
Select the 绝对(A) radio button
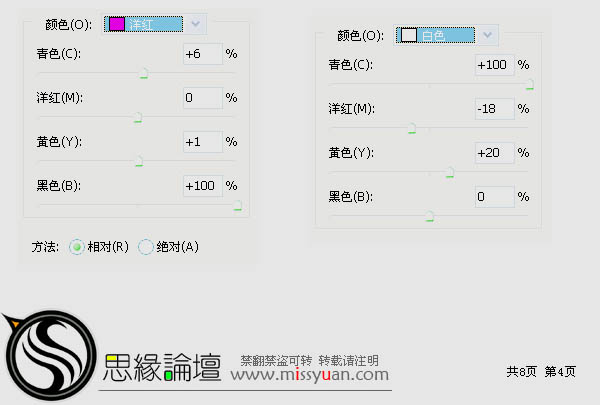(x=145, y=247)
